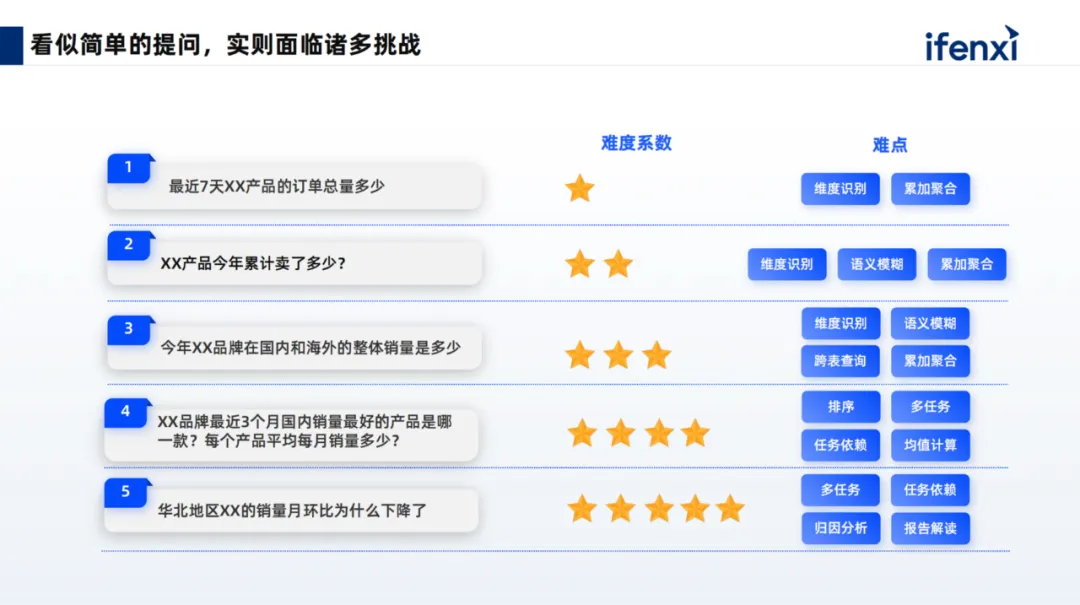Click the ifenxi logo
Viewport: 1080px width, 605px height.
click(x=971, y=44)
